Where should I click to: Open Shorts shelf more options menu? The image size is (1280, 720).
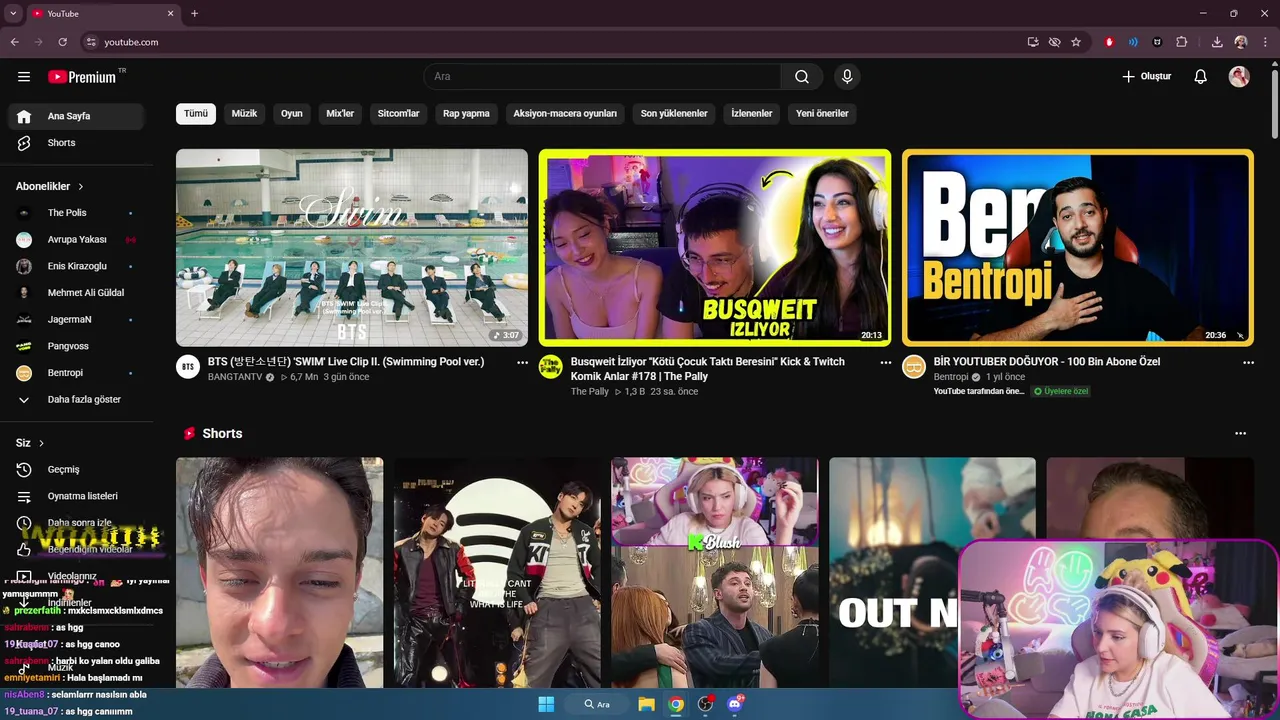pos(1241,434)
